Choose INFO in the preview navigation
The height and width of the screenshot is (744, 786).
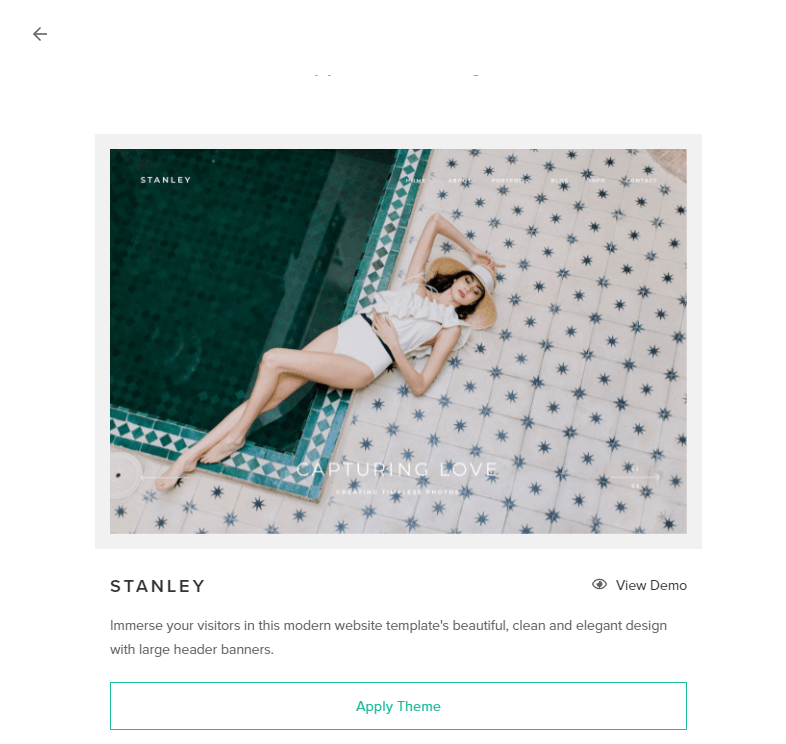pyautogui.click(x=597, y=180)
